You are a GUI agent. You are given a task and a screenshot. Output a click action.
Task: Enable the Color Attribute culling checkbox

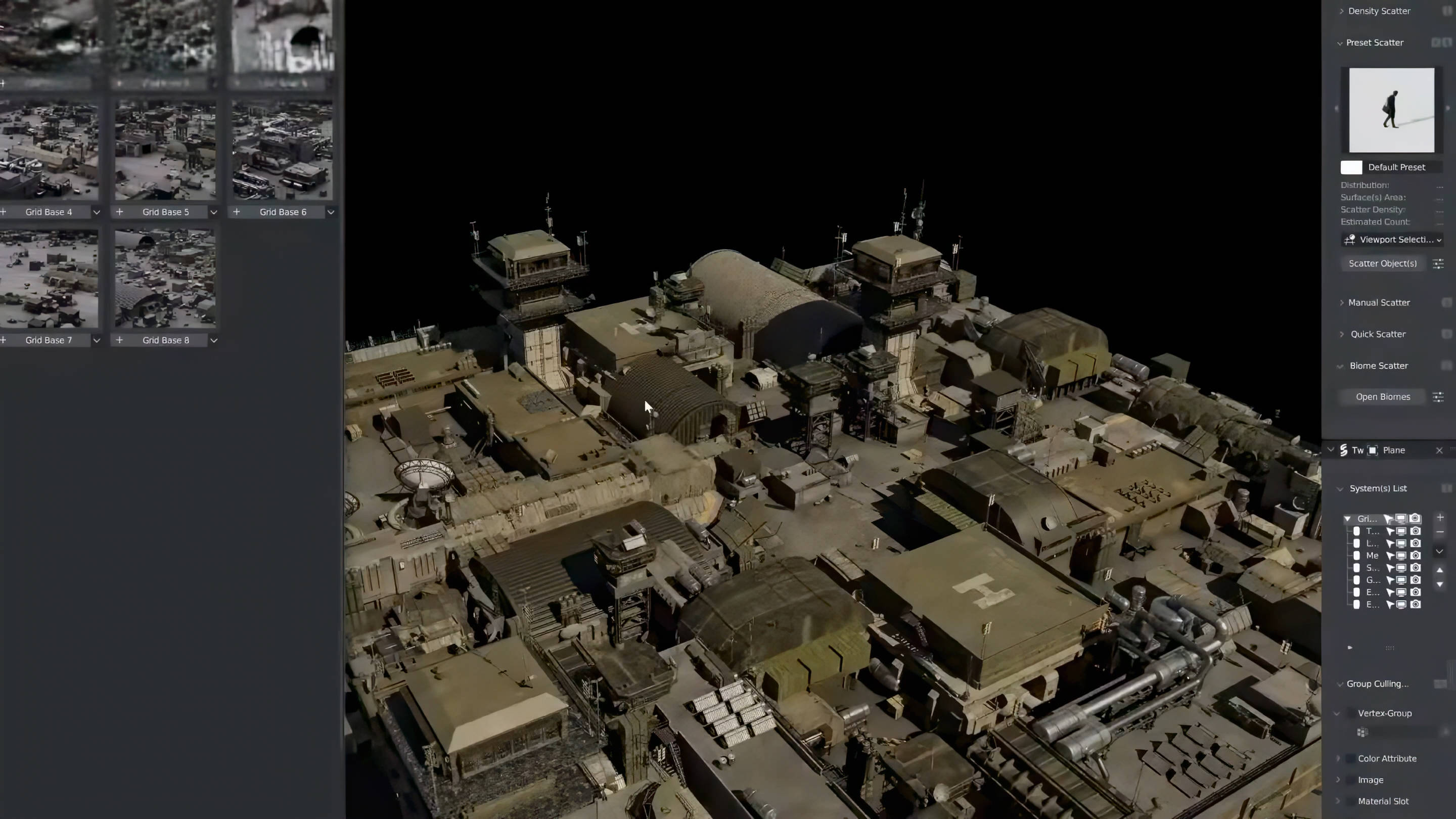click(1350, 758)
